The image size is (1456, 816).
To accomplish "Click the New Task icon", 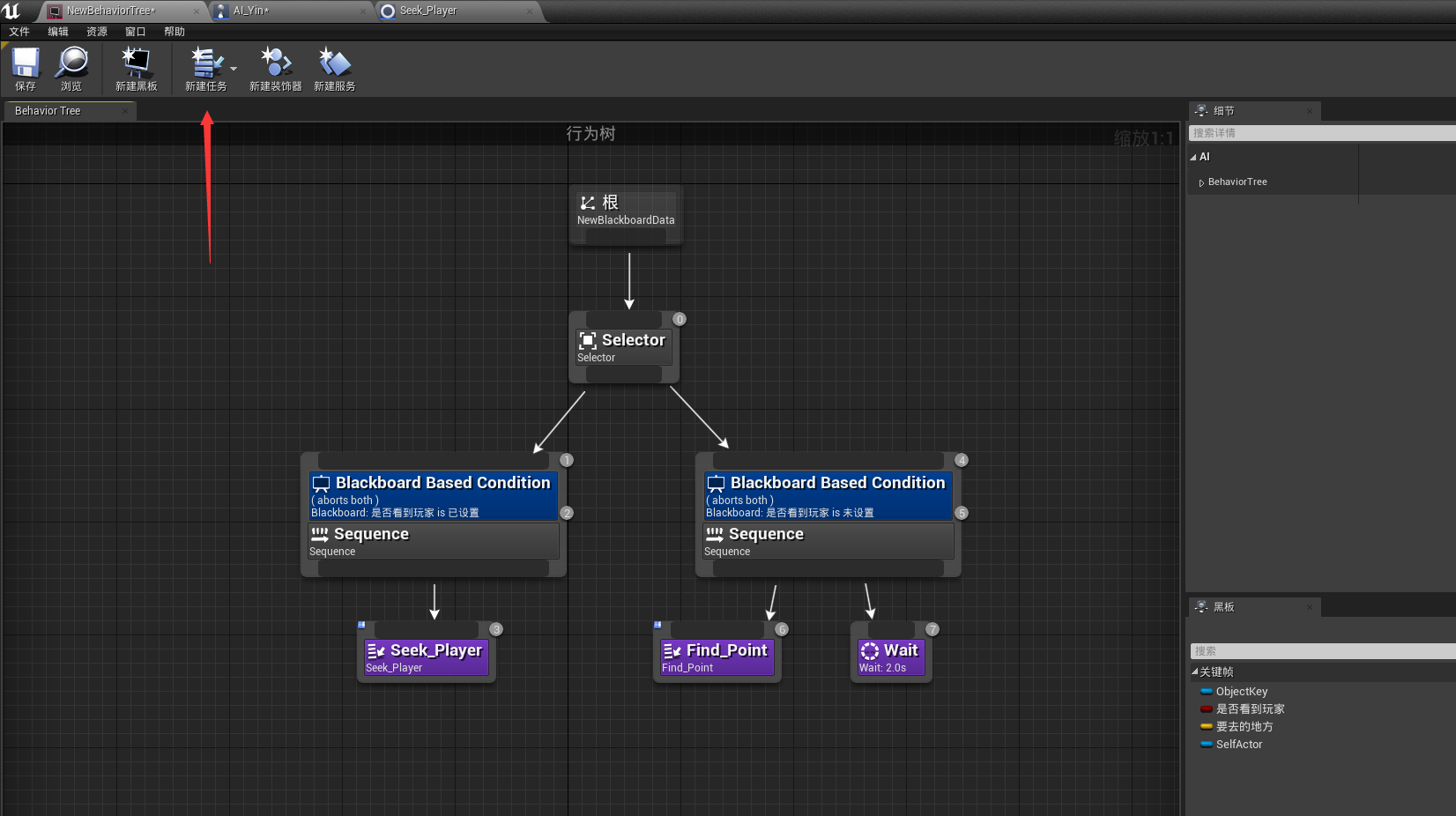I will pyautogui.click(x=204, y=64).
